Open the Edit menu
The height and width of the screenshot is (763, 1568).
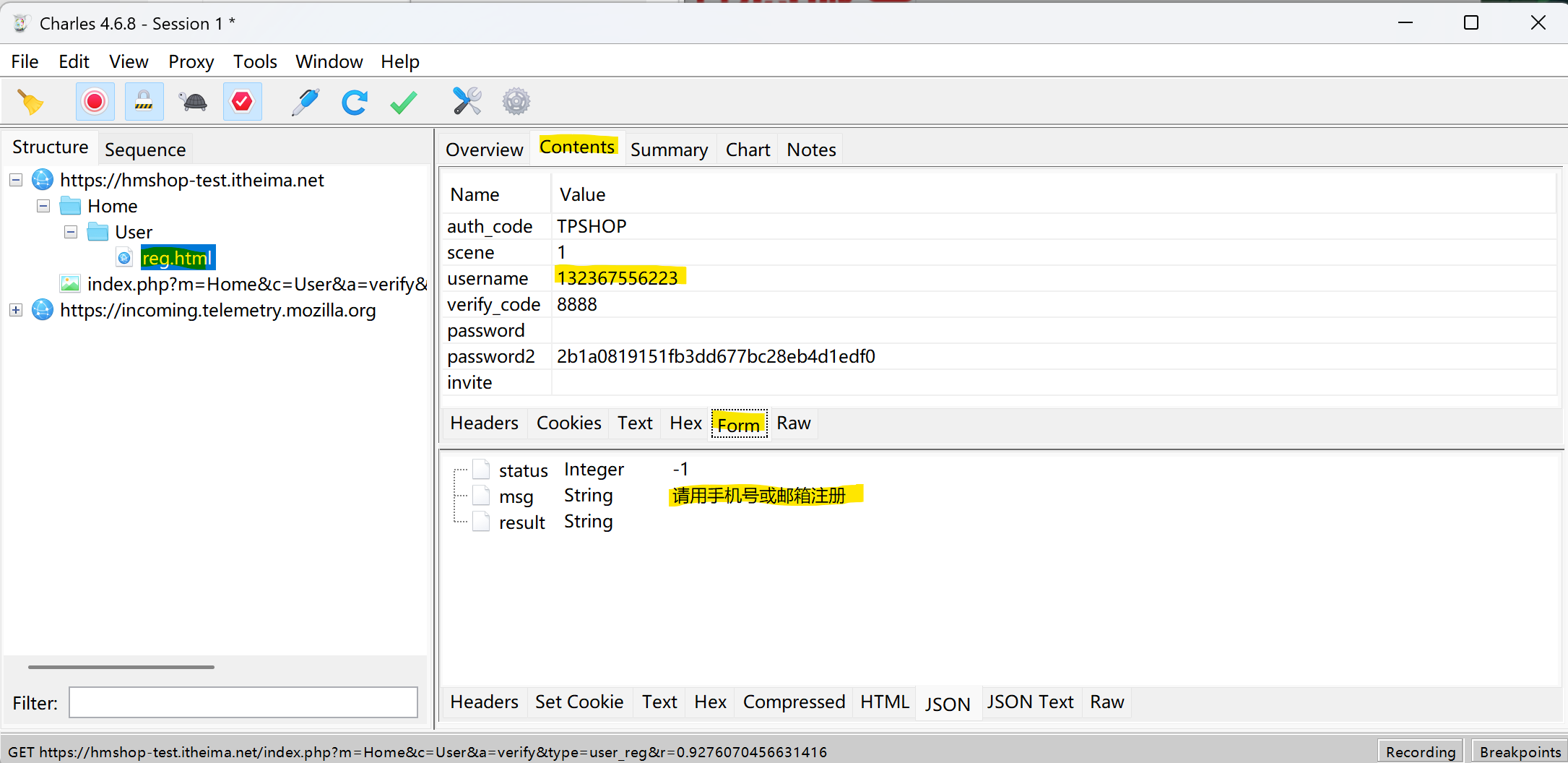coord(74,61)
